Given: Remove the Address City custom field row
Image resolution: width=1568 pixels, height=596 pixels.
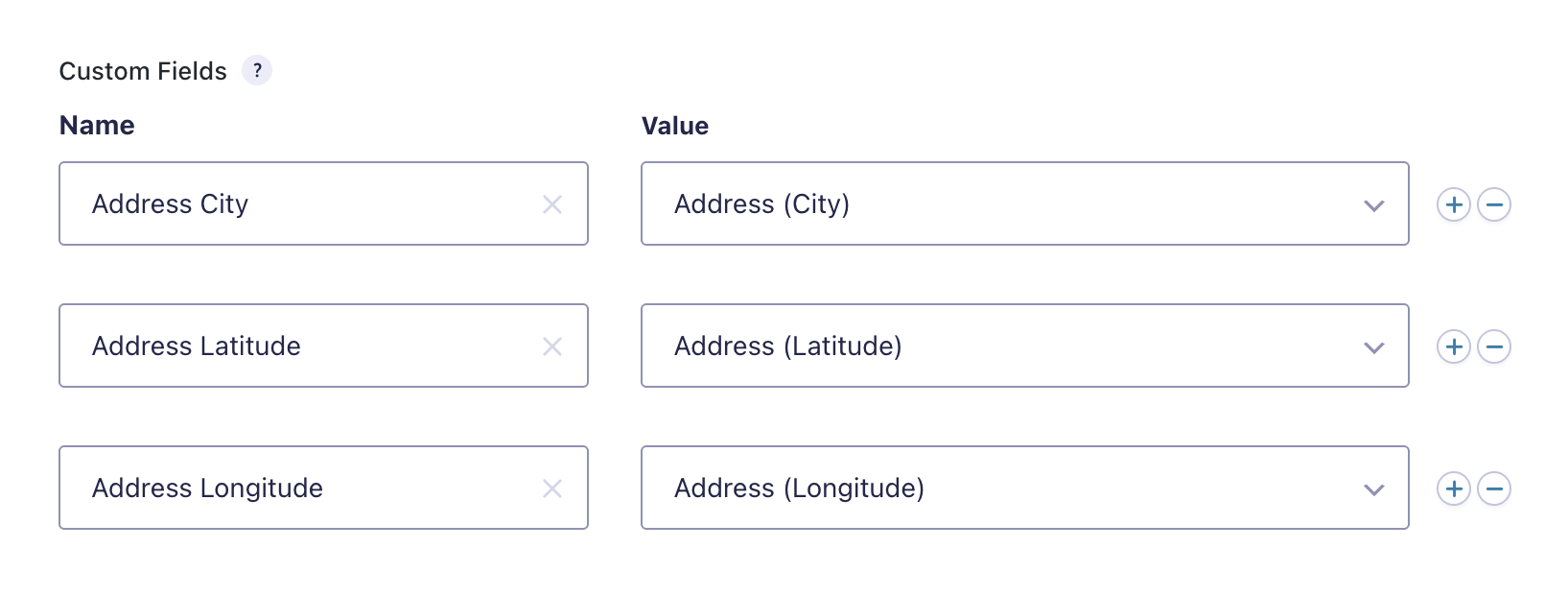Looking at the screenshot, I should [1494, 204].
